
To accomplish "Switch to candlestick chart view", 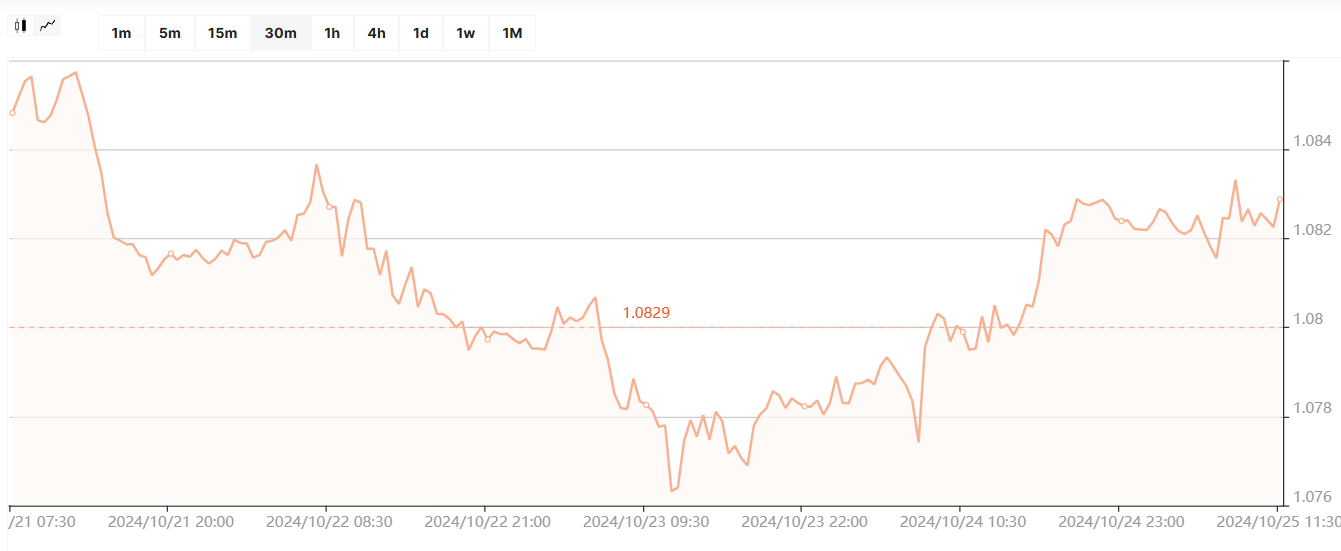I will 21,26.
